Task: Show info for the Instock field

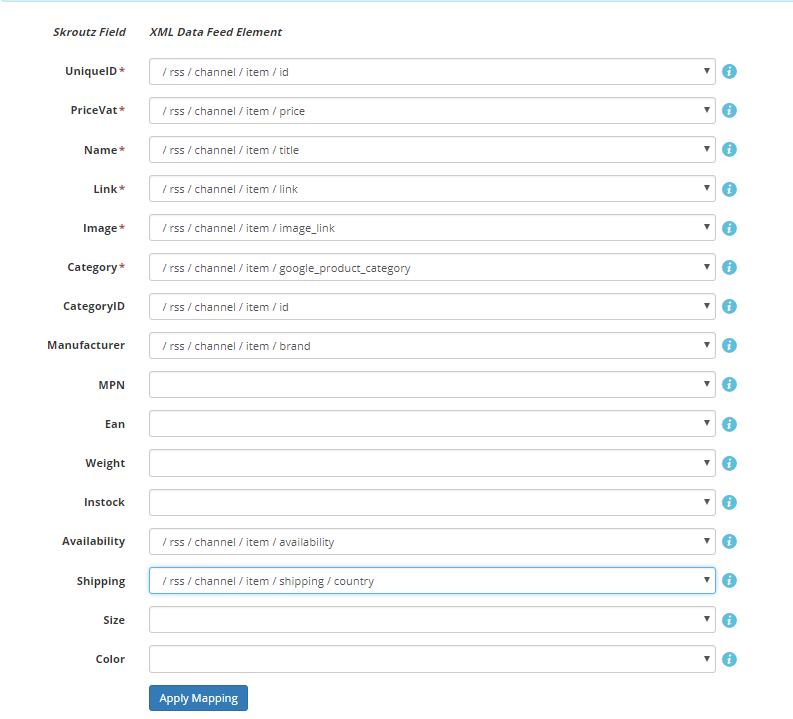Action: click(x=729, y=502)
